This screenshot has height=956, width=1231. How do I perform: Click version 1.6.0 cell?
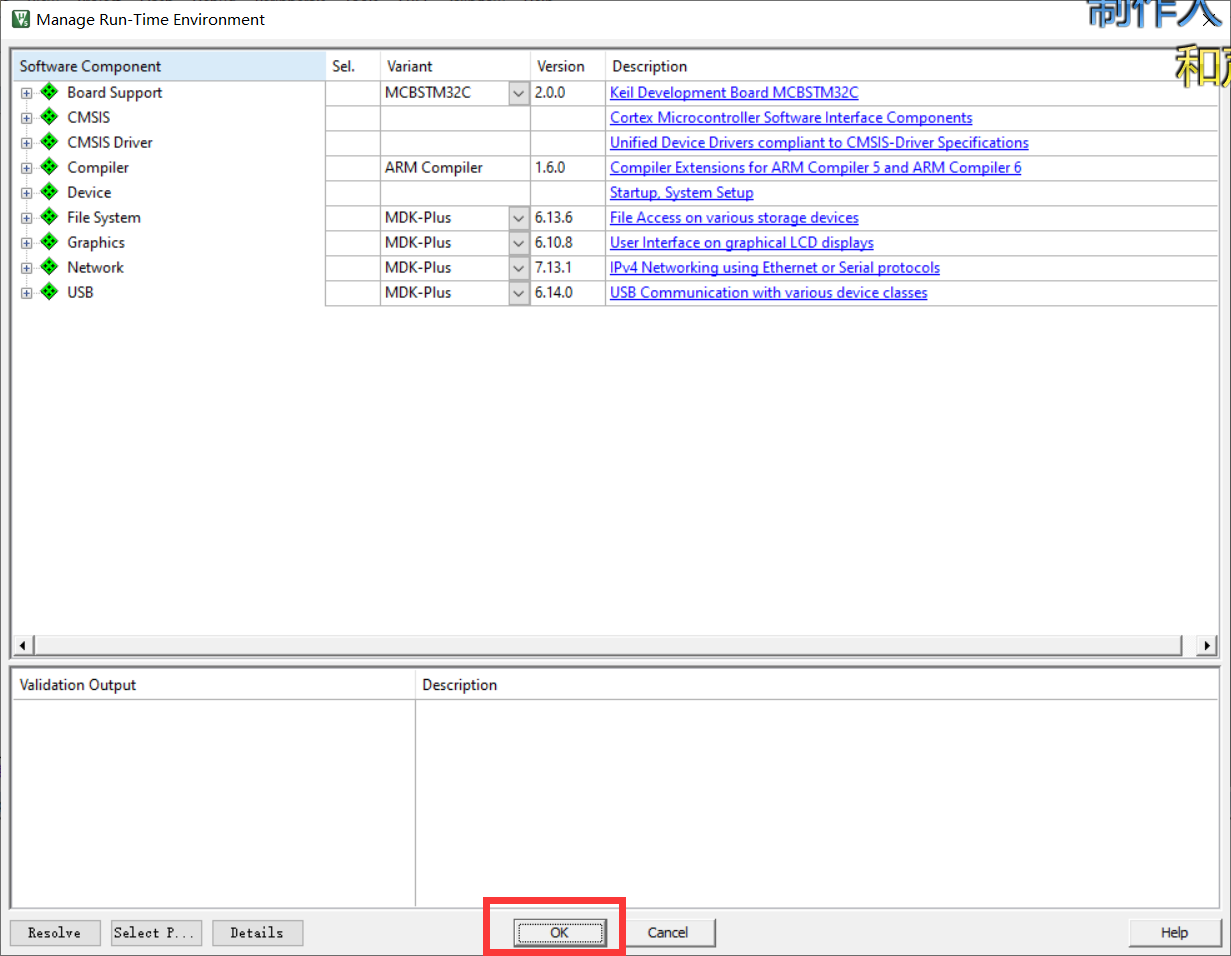(568, 168)
